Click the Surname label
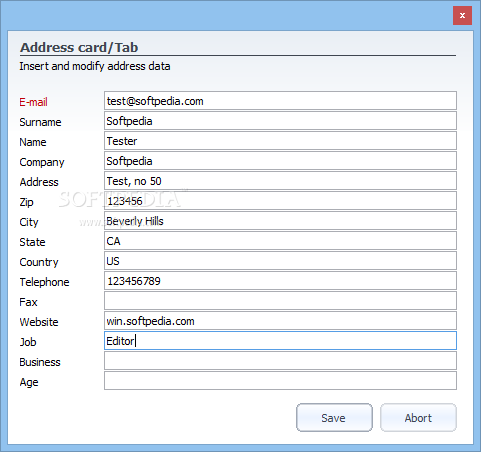The height and width of the screenshot is (452, 481). 40,122
